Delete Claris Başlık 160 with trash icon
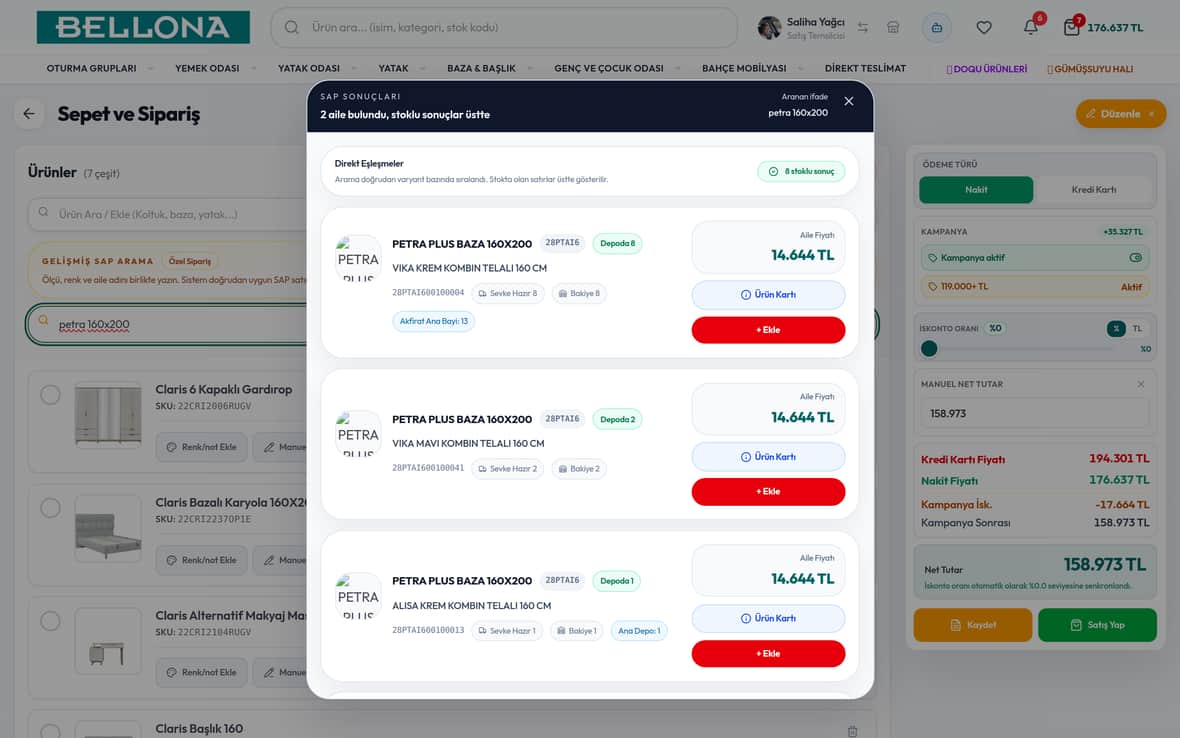1180x738 pixels. [852, 731]
